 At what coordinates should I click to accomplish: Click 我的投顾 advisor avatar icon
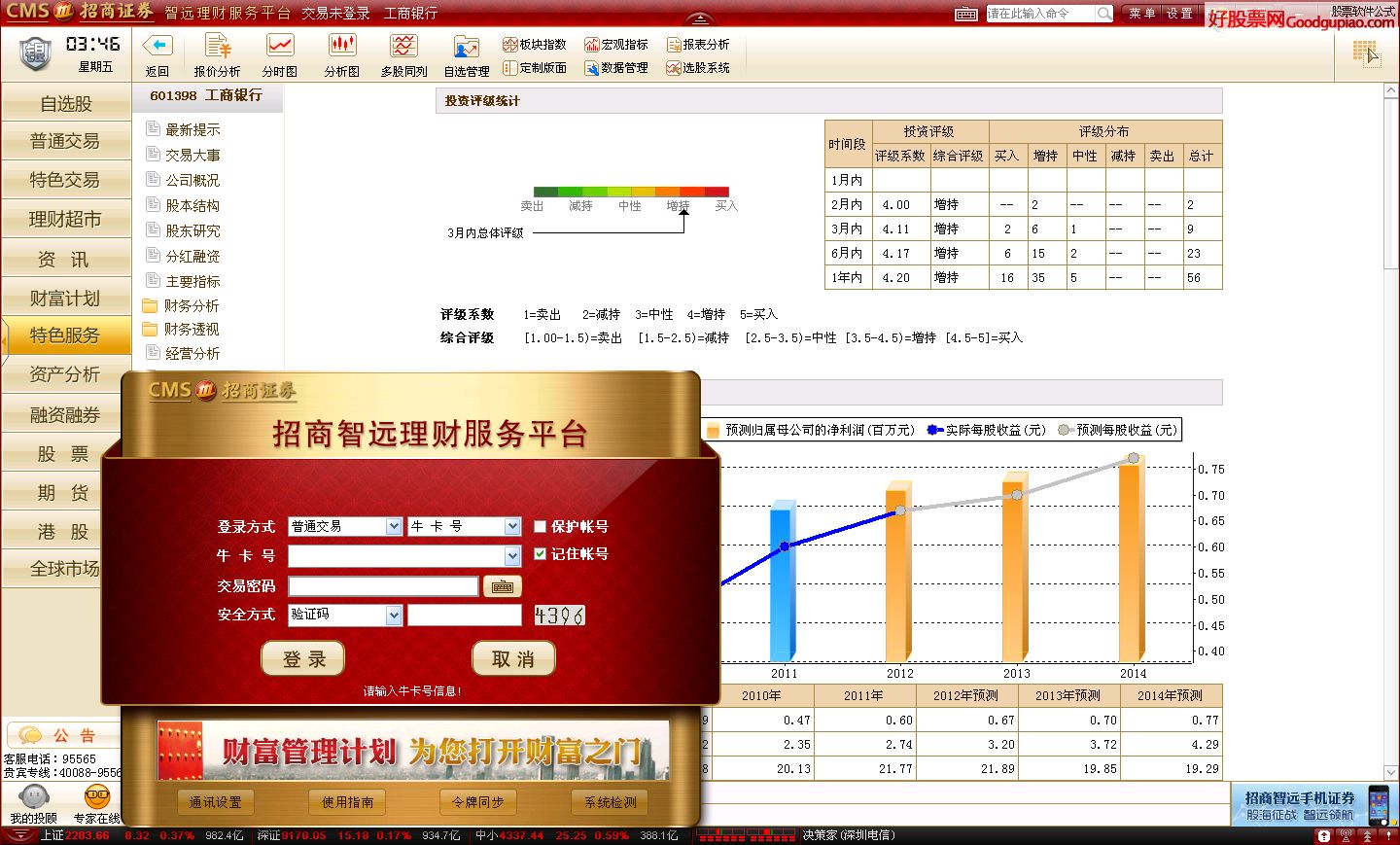[x=34, y=797]
